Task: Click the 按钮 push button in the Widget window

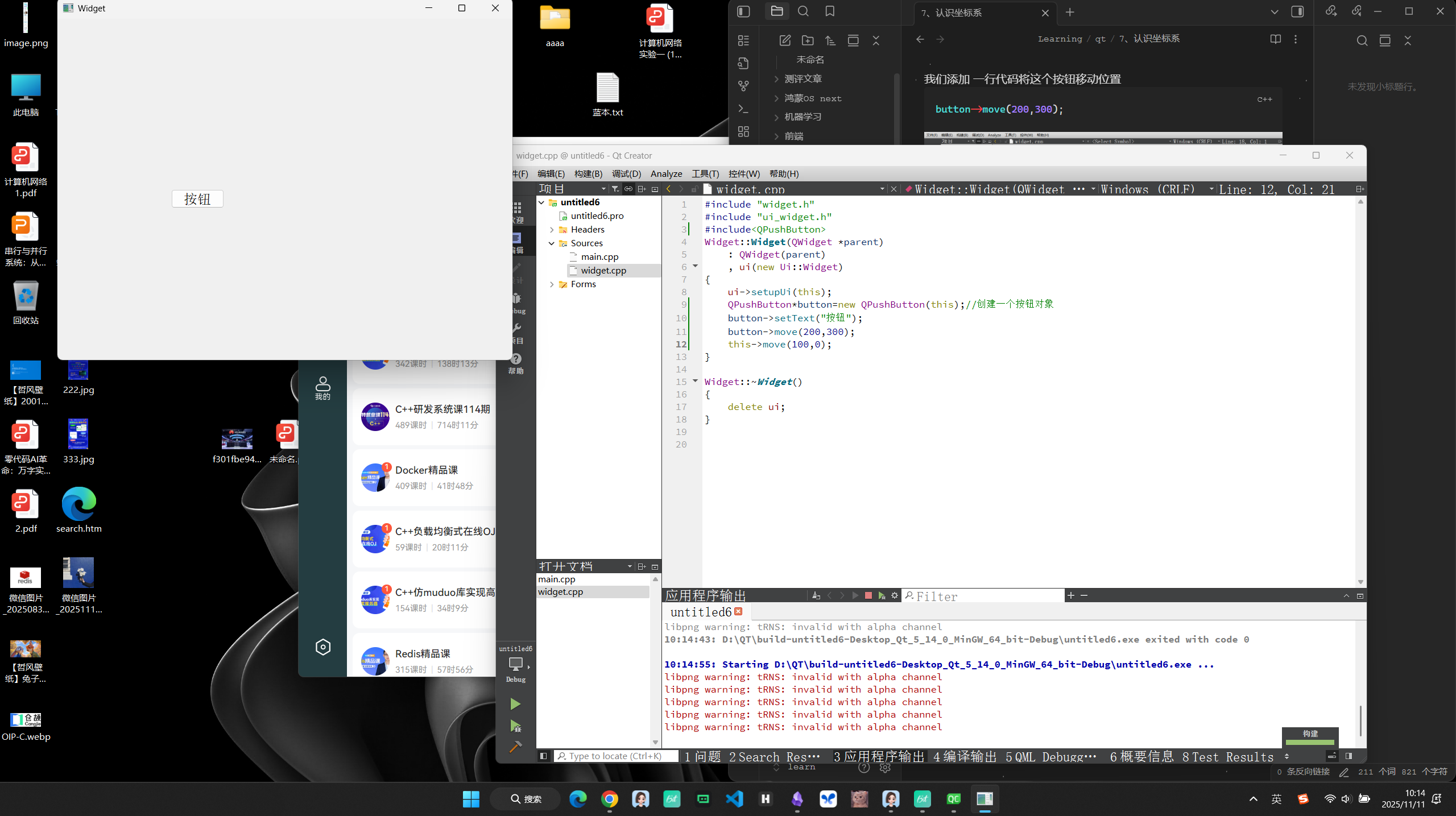Action: (x=197, y=198)
